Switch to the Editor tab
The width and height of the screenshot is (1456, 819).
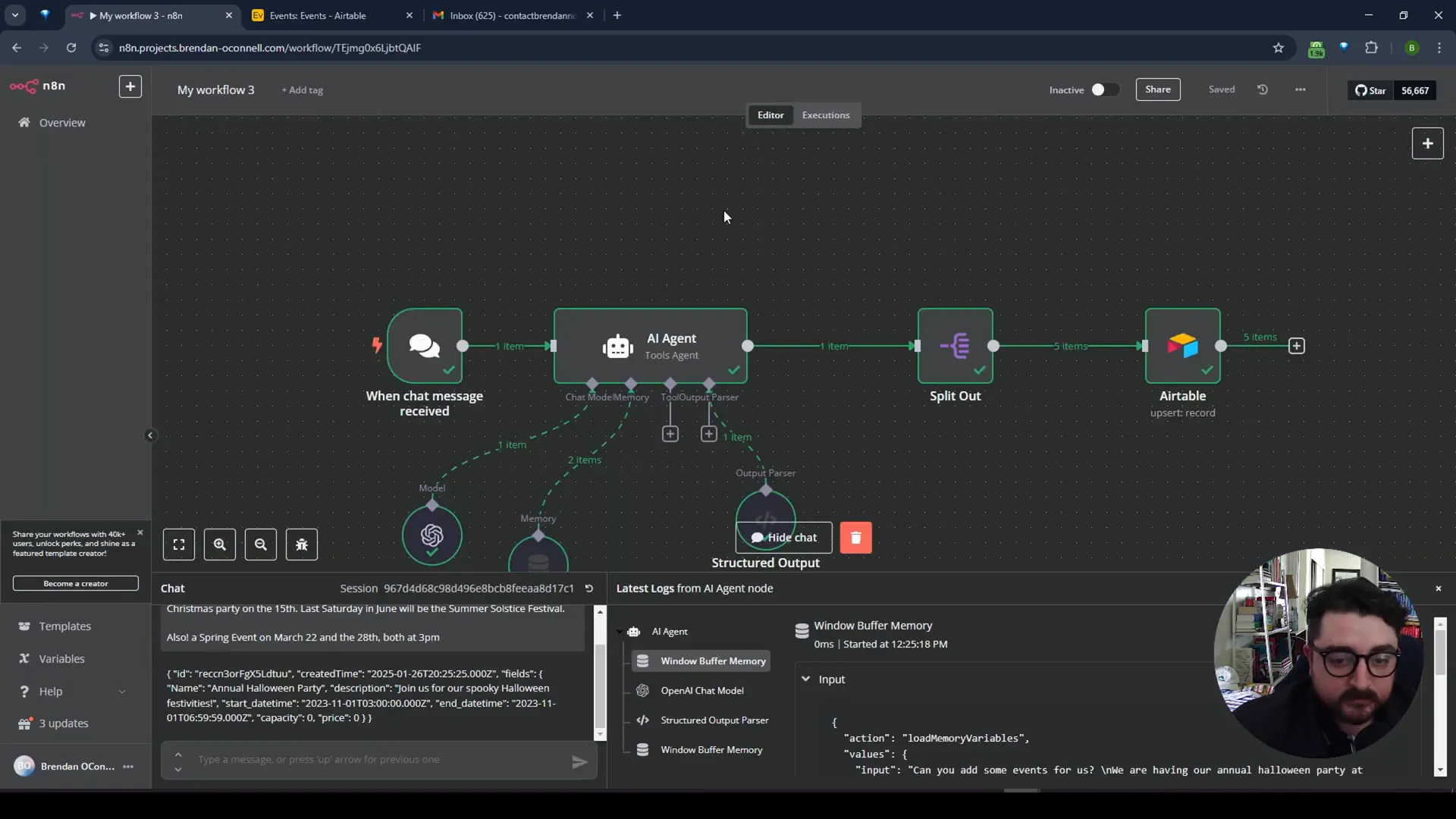[x=770, y=115]
